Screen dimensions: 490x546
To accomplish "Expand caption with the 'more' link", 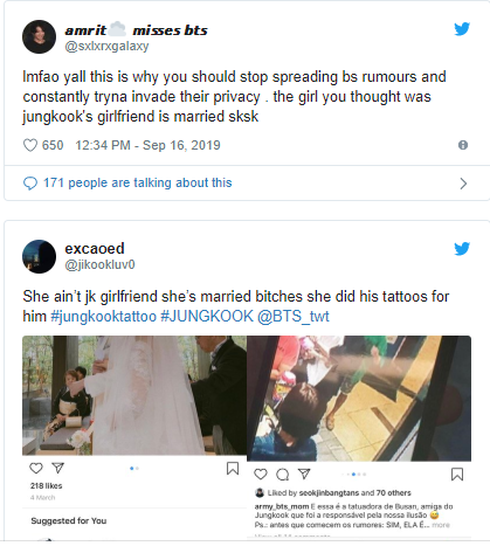I will [x=441, y=525].
